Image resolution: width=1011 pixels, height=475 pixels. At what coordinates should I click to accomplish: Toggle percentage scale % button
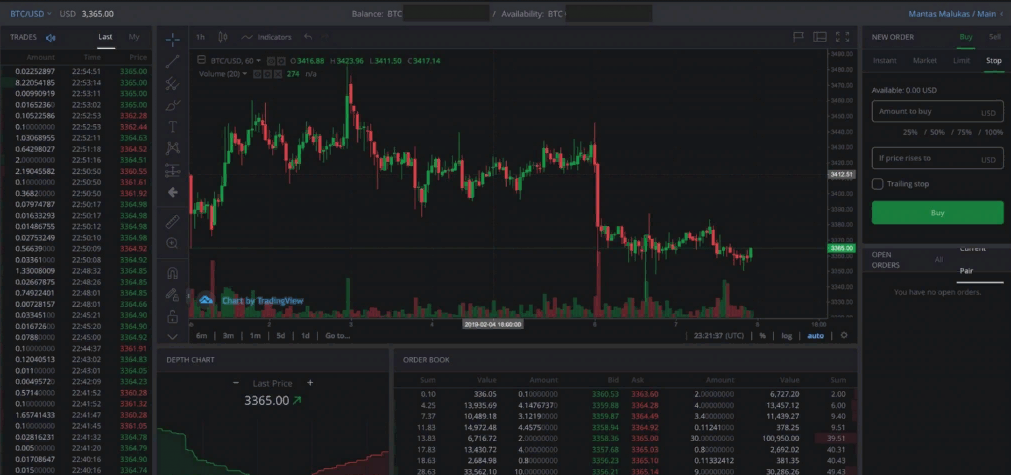(763, 336)
